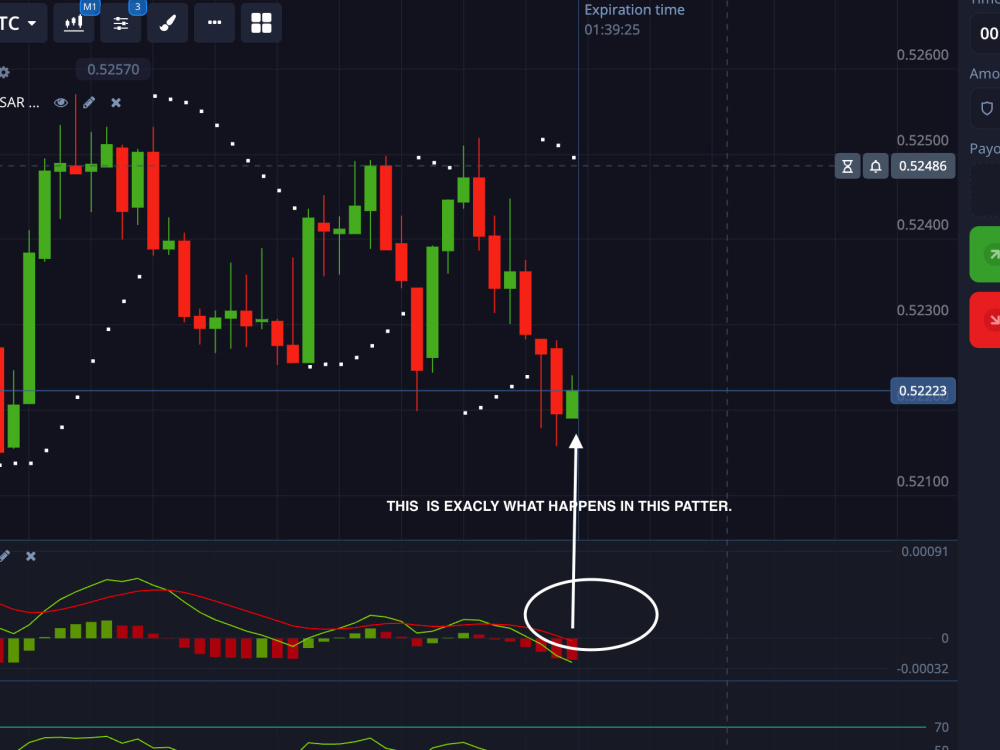
Task: Edit the SAR indicator settings
Action: pos(89,103)
